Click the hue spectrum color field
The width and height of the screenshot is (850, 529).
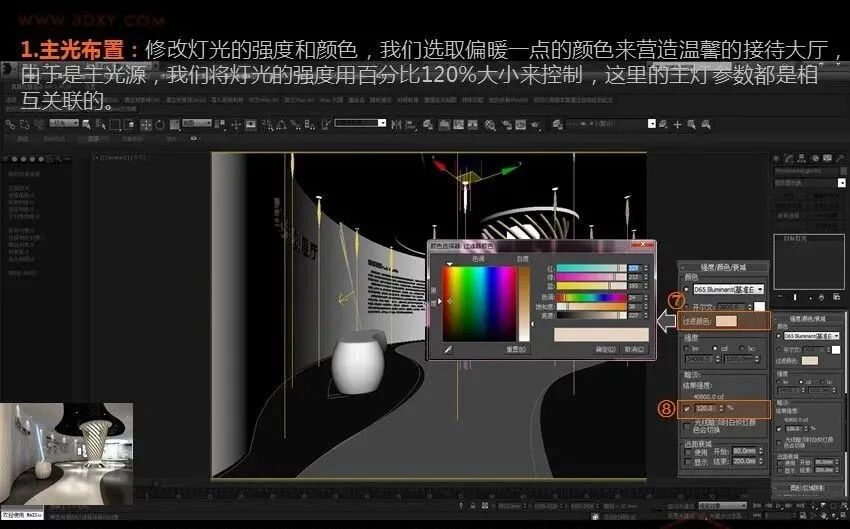(479, 304)
